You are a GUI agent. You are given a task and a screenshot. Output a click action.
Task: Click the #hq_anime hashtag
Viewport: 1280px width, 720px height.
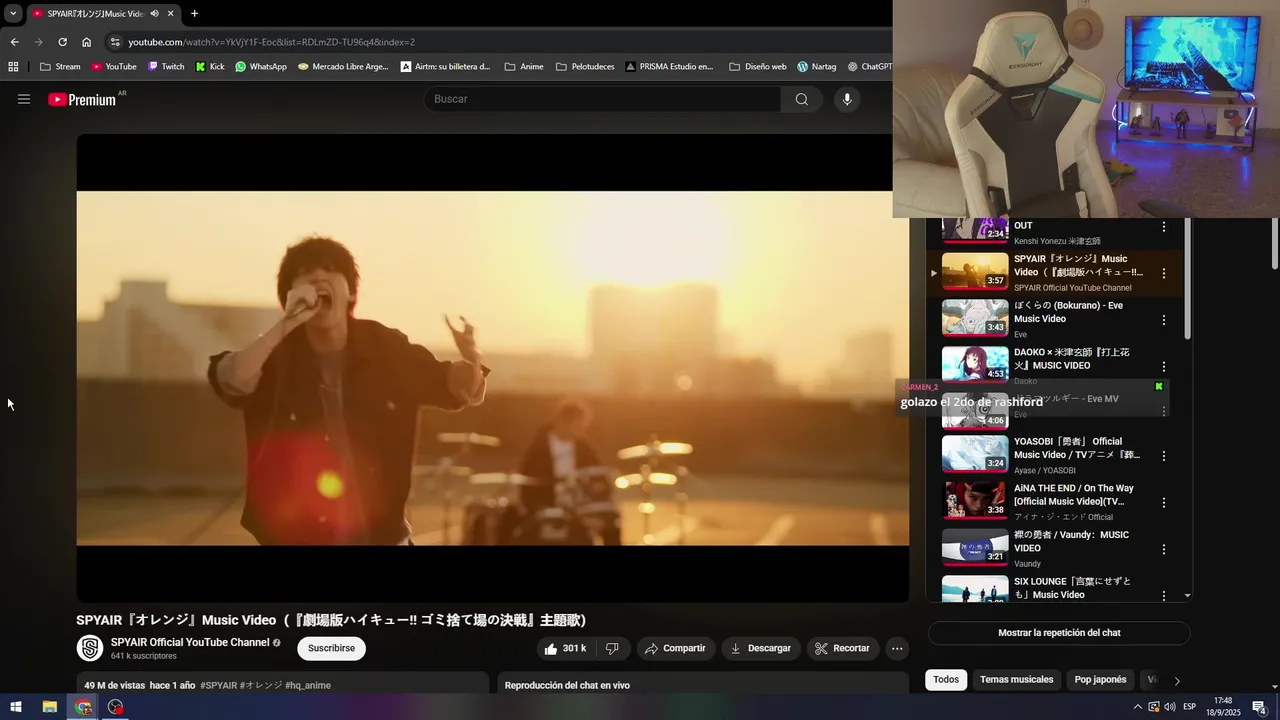tap(308, 685)
